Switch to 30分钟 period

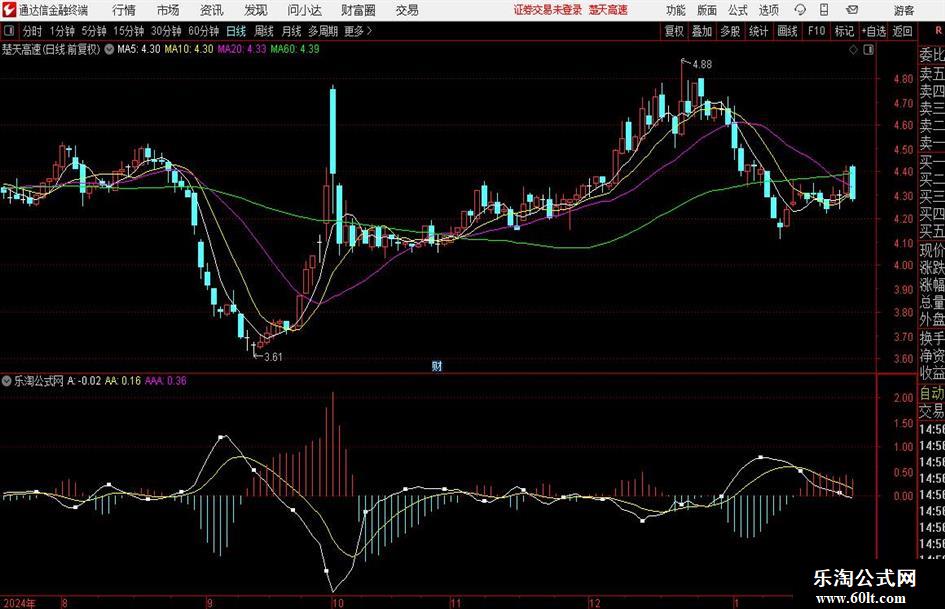coord(166,31)
